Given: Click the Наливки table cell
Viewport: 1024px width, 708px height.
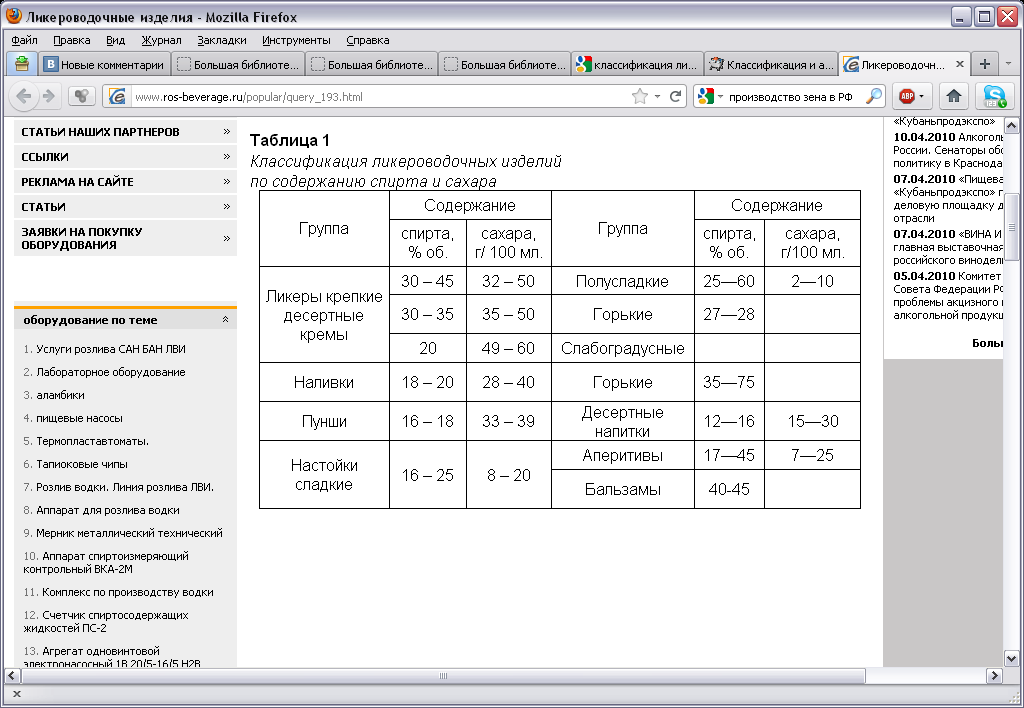Looking at the screenshot, I should (x=324, y=382).
